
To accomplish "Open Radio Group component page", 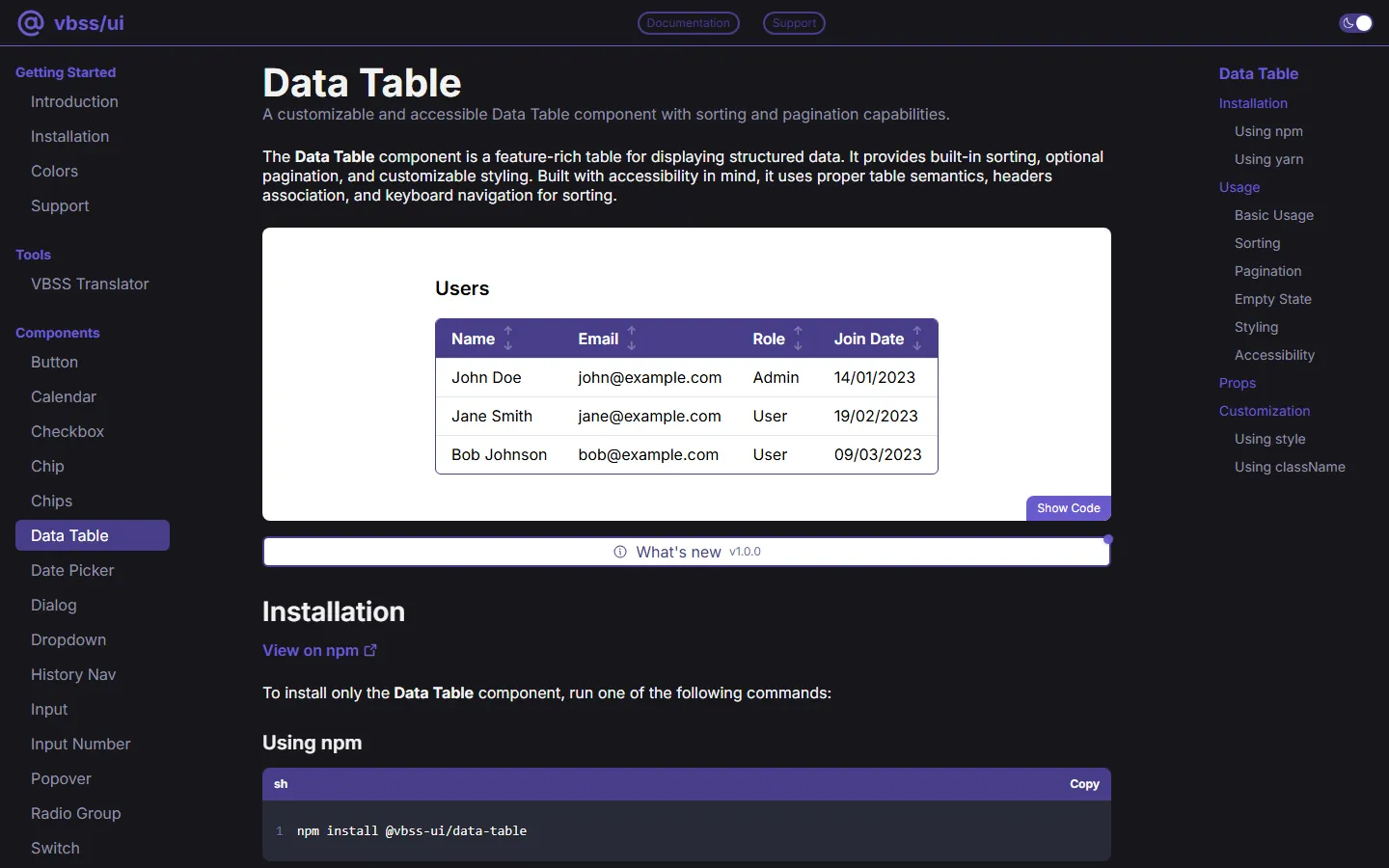I will (75, 813).
